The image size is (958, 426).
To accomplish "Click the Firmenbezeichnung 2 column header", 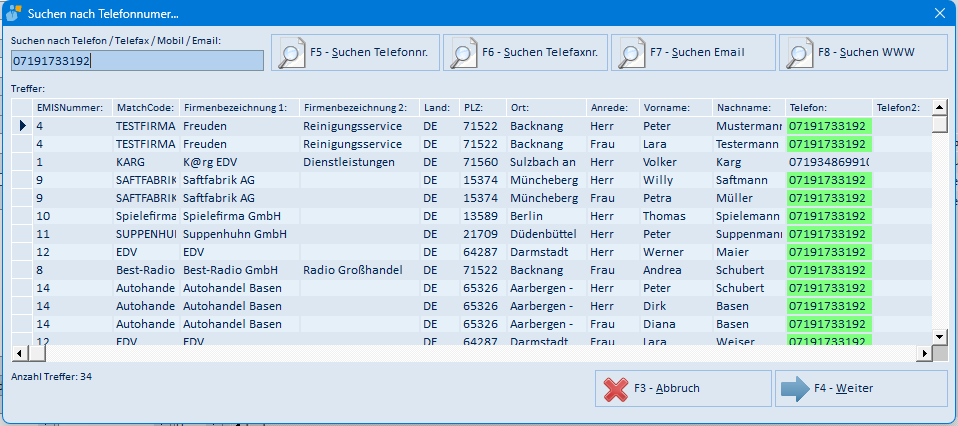I will pos(360,108).
